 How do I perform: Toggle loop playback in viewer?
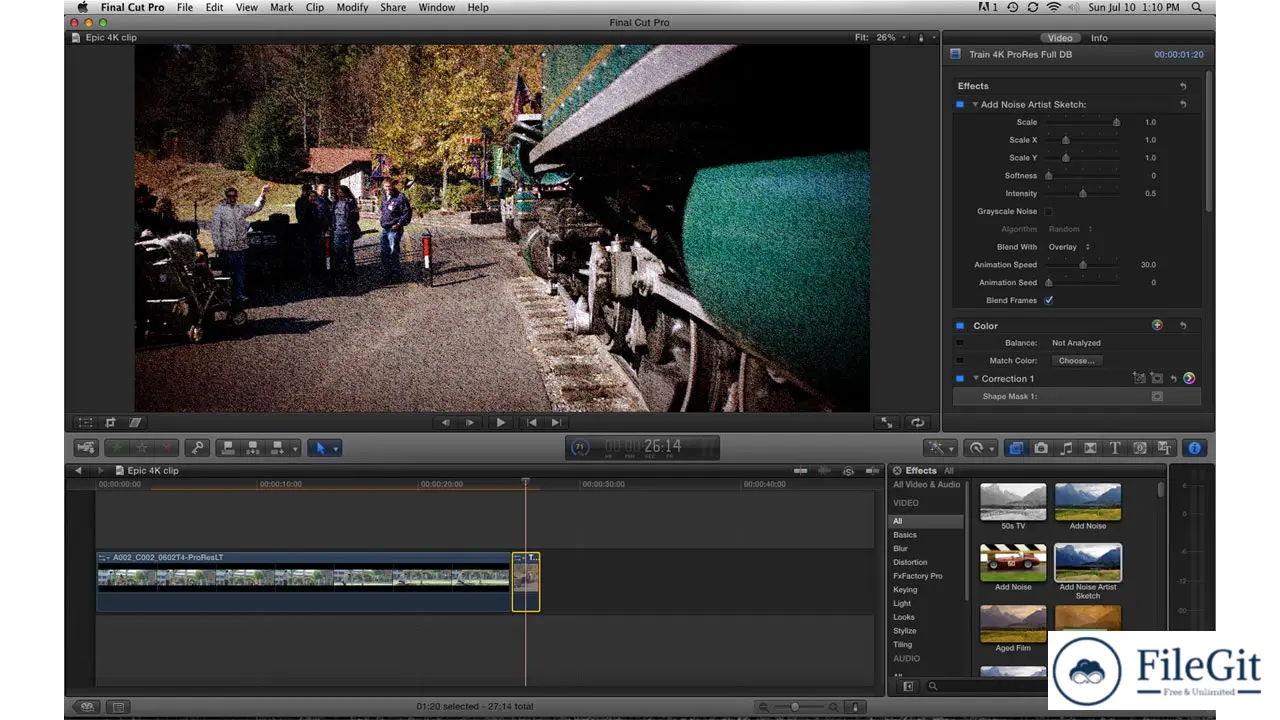coord(917,423)
